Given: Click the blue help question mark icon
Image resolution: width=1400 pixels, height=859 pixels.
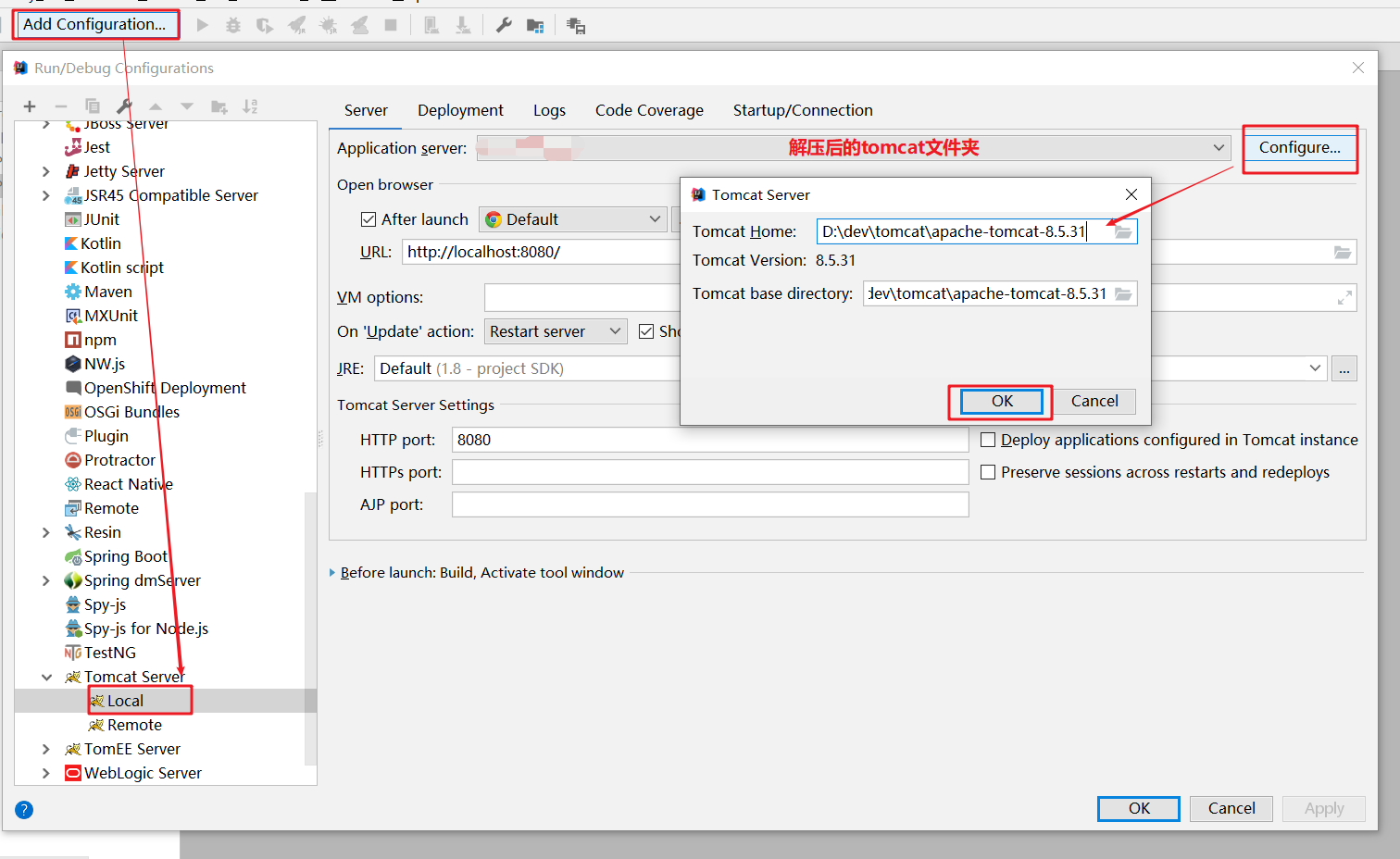Looking at the screenshot, I should tap(24, 810).
